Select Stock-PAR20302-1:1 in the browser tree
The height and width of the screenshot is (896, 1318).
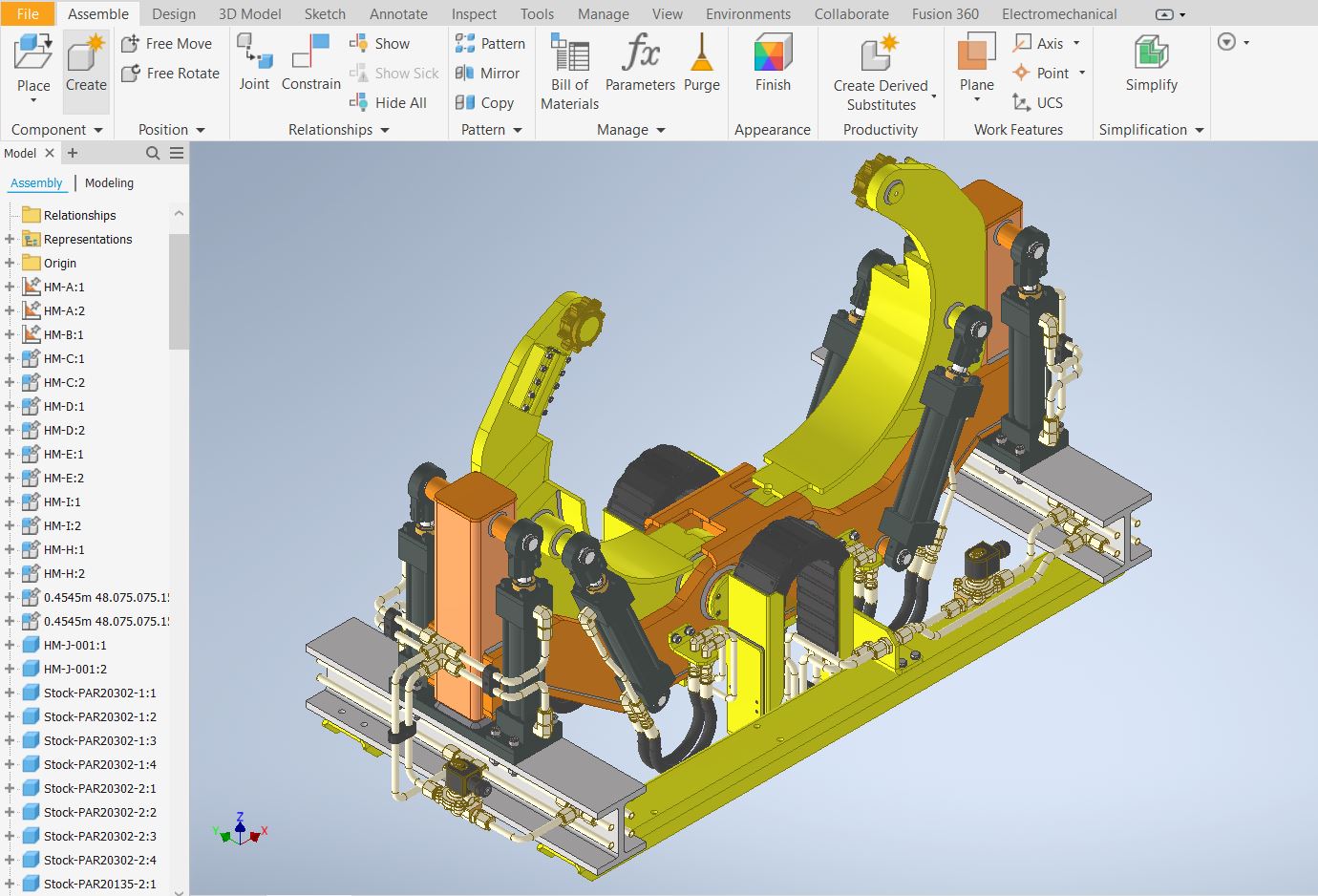pyautogui.click(x=99, y=693)
